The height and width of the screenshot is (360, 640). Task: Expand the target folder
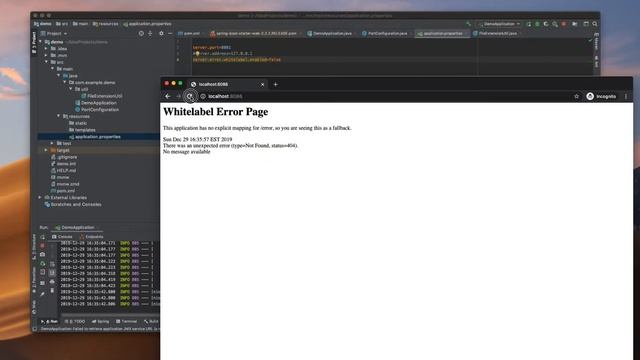click(x=46, y=150)
